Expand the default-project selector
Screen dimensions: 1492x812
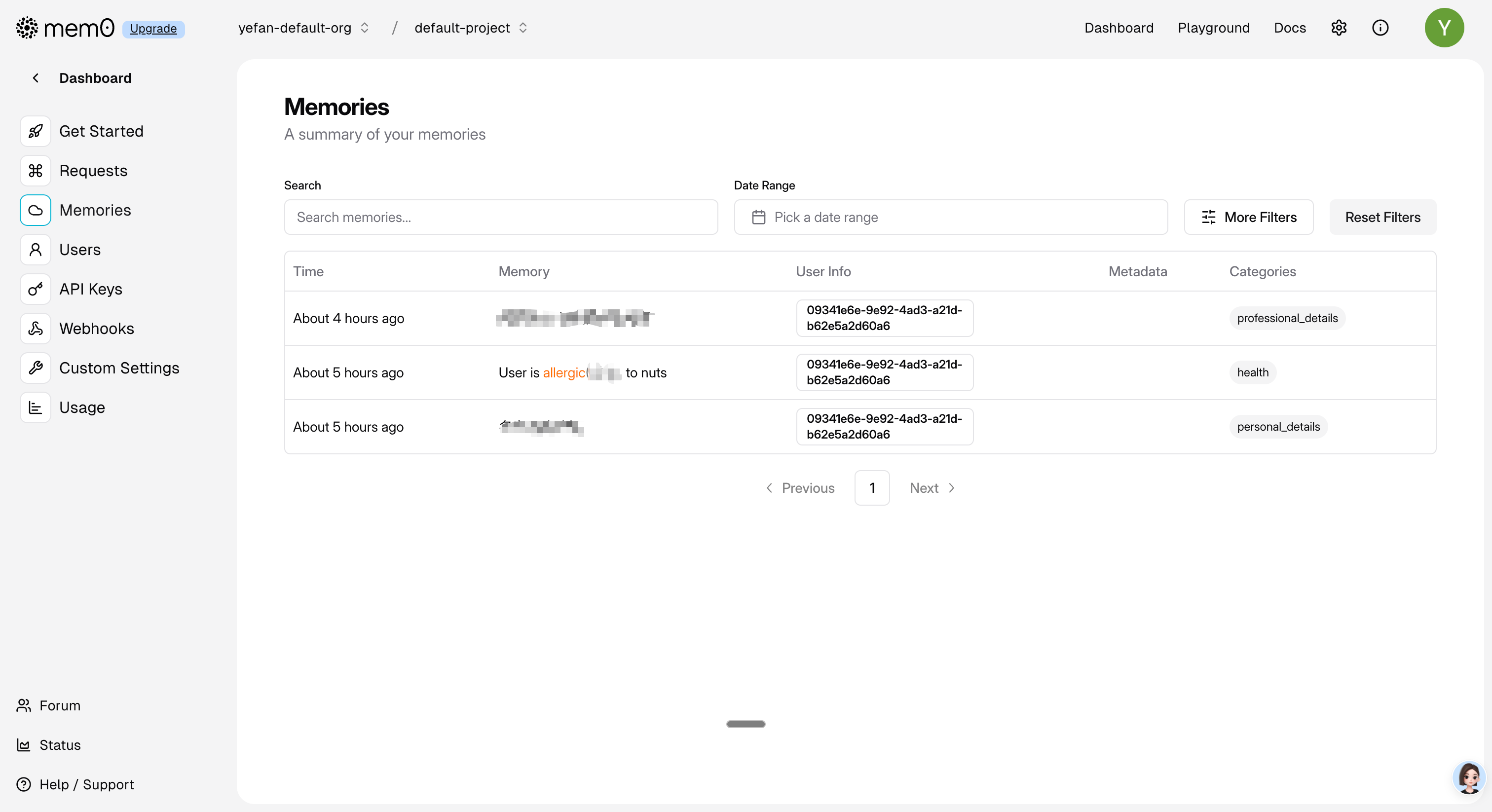pyautogui.click(x=470, y=28)
